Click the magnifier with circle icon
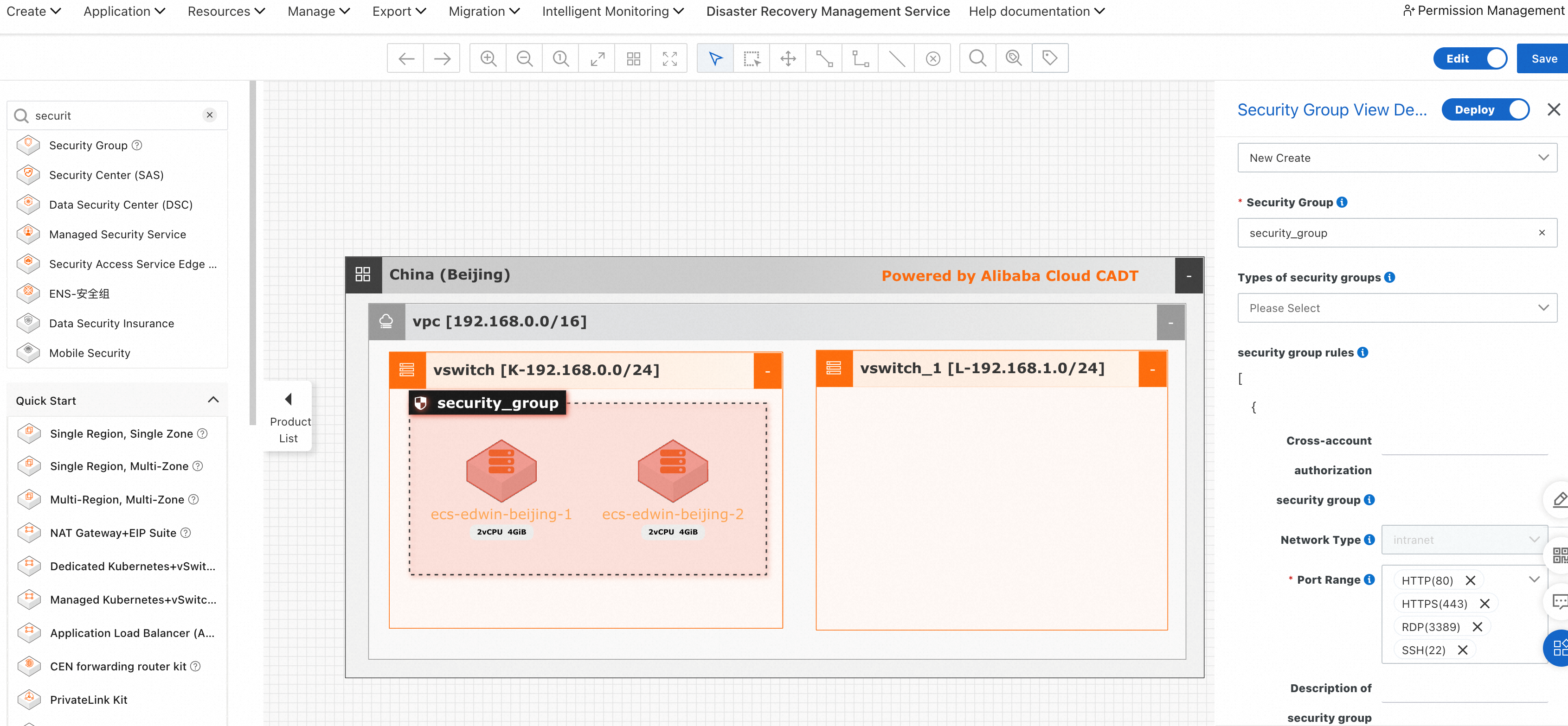 (1014, 58)
